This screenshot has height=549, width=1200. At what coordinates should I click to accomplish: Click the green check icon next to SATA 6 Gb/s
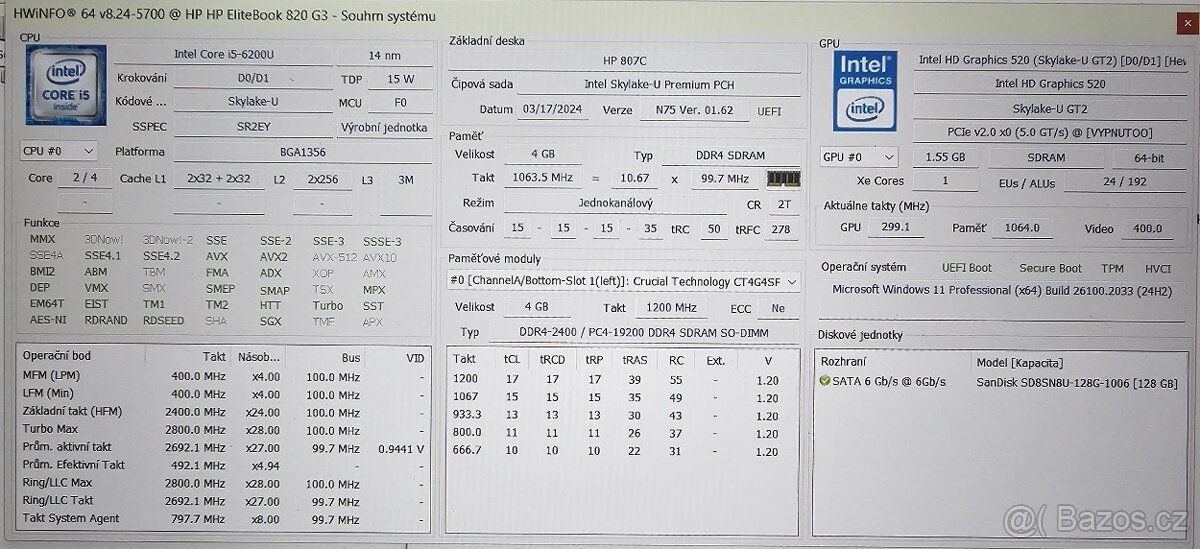pos(825,381)
